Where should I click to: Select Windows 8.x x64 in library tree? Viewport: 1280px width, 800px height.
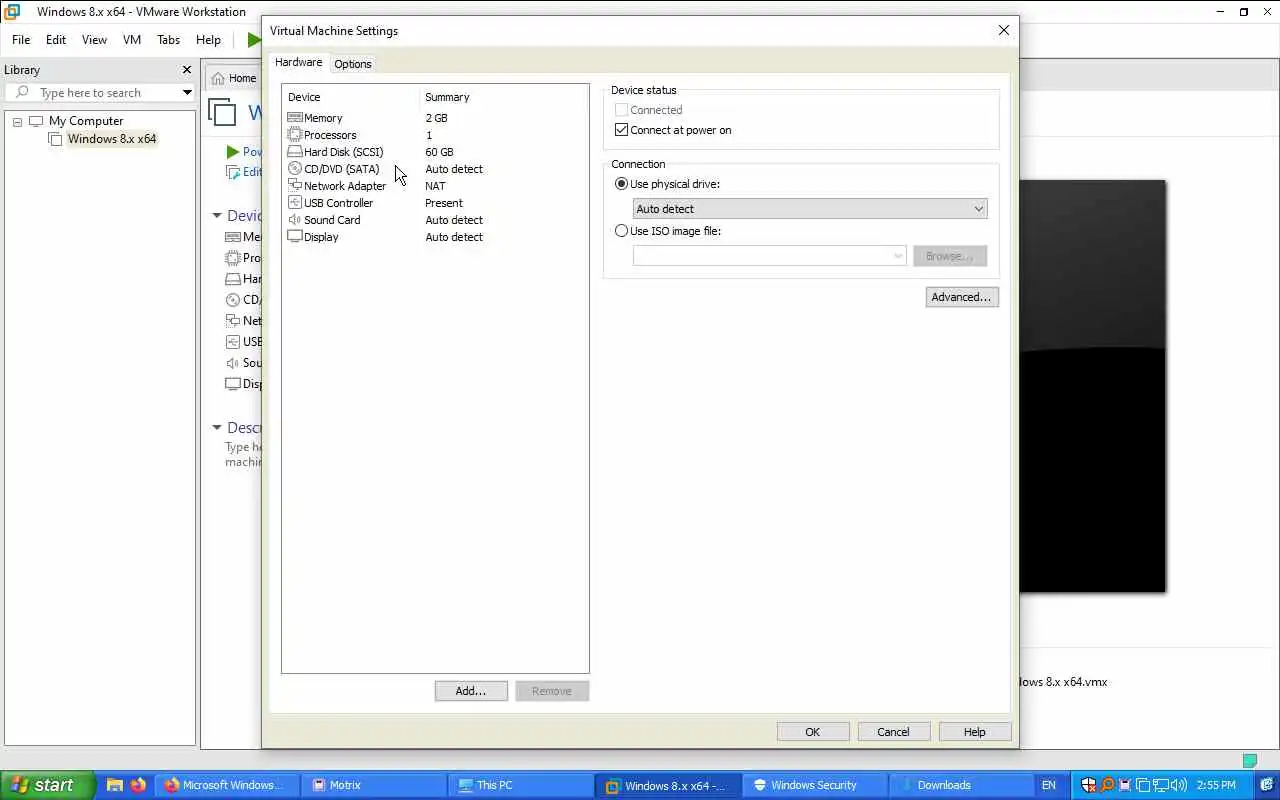pyautogui.click(x=111, y=139)
